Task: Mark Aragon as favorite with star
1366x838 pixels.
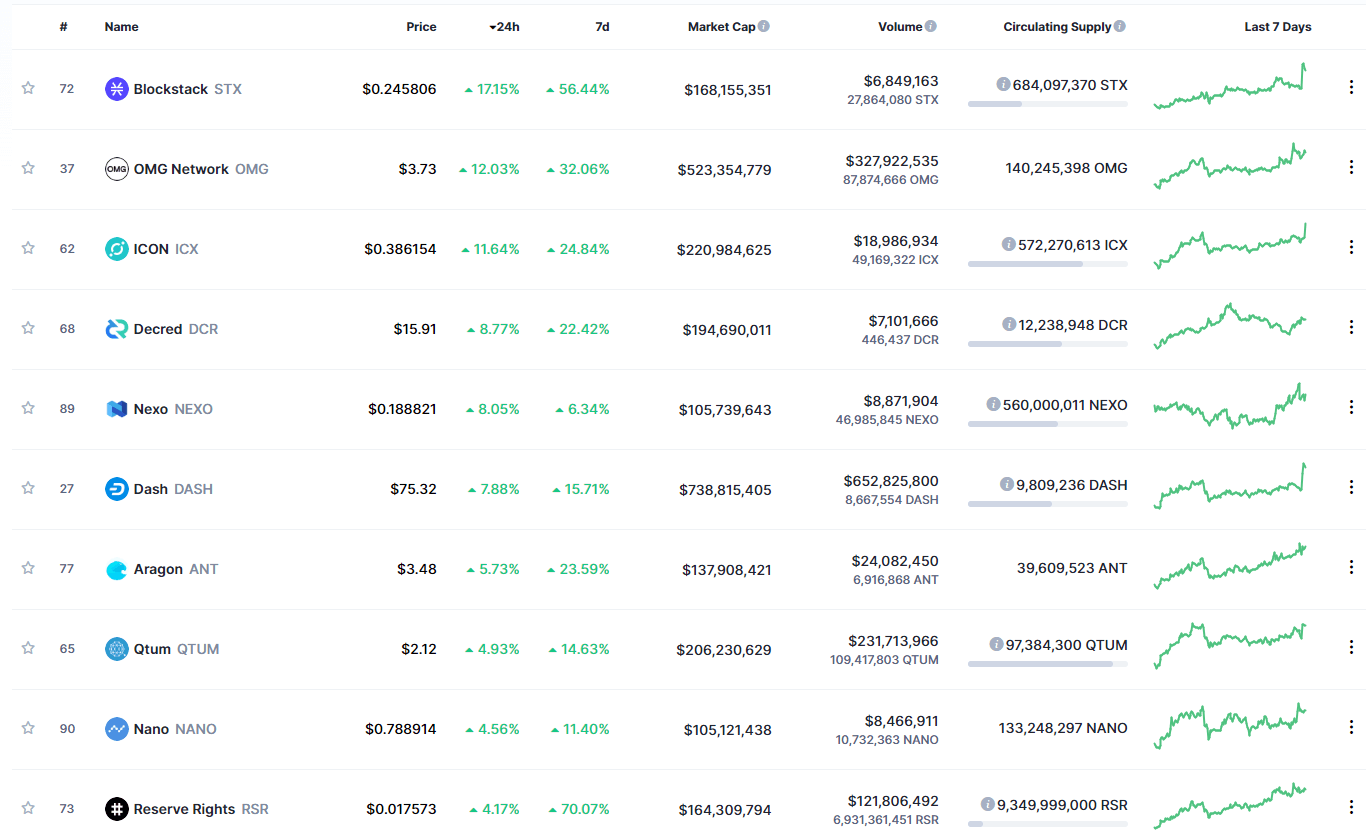Action: 28,568
